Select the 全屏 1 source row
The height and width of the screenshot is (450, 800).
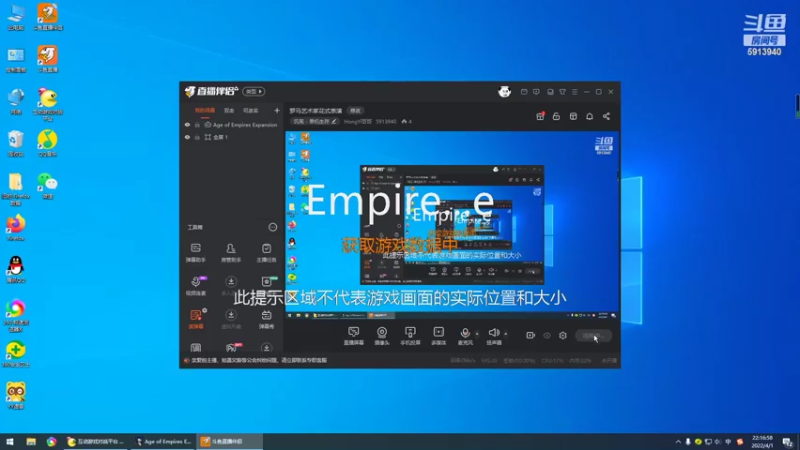[x=231, y=137]
